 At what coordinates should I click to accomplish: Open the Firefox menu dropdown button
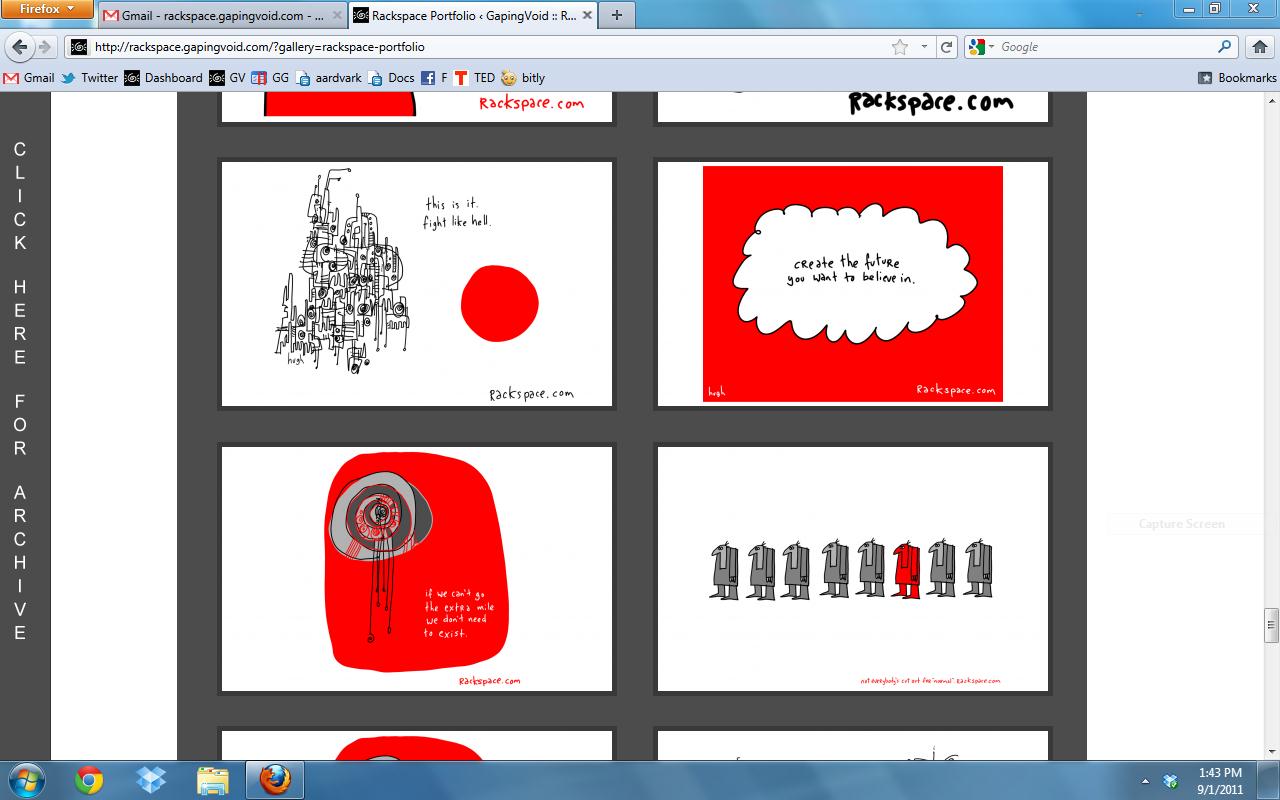point(47,9)
